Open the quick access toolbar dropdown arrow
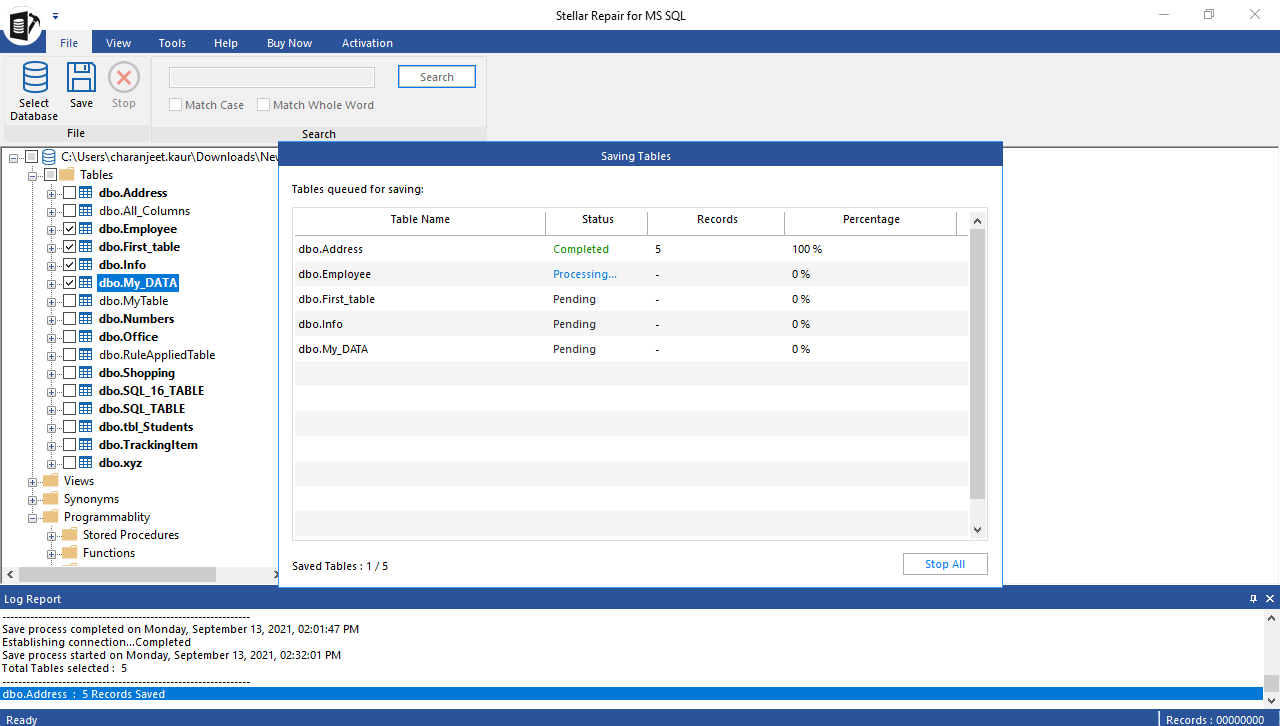Viewport: 1280px width, 726px height. 56,16
